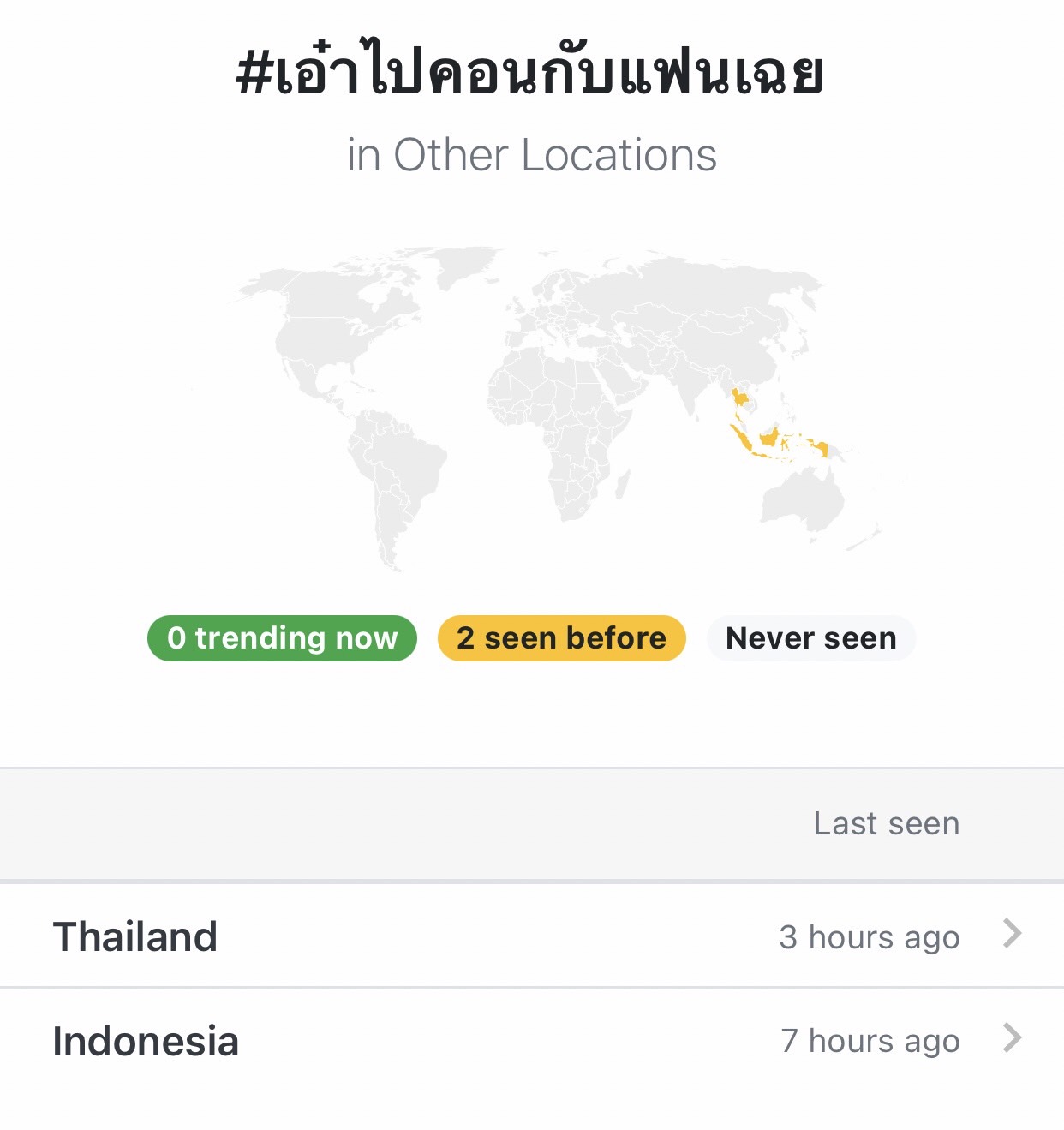Expand Thailand row using its chevron arrow
This screenshot has width=1064, height=1130.
1013,935
